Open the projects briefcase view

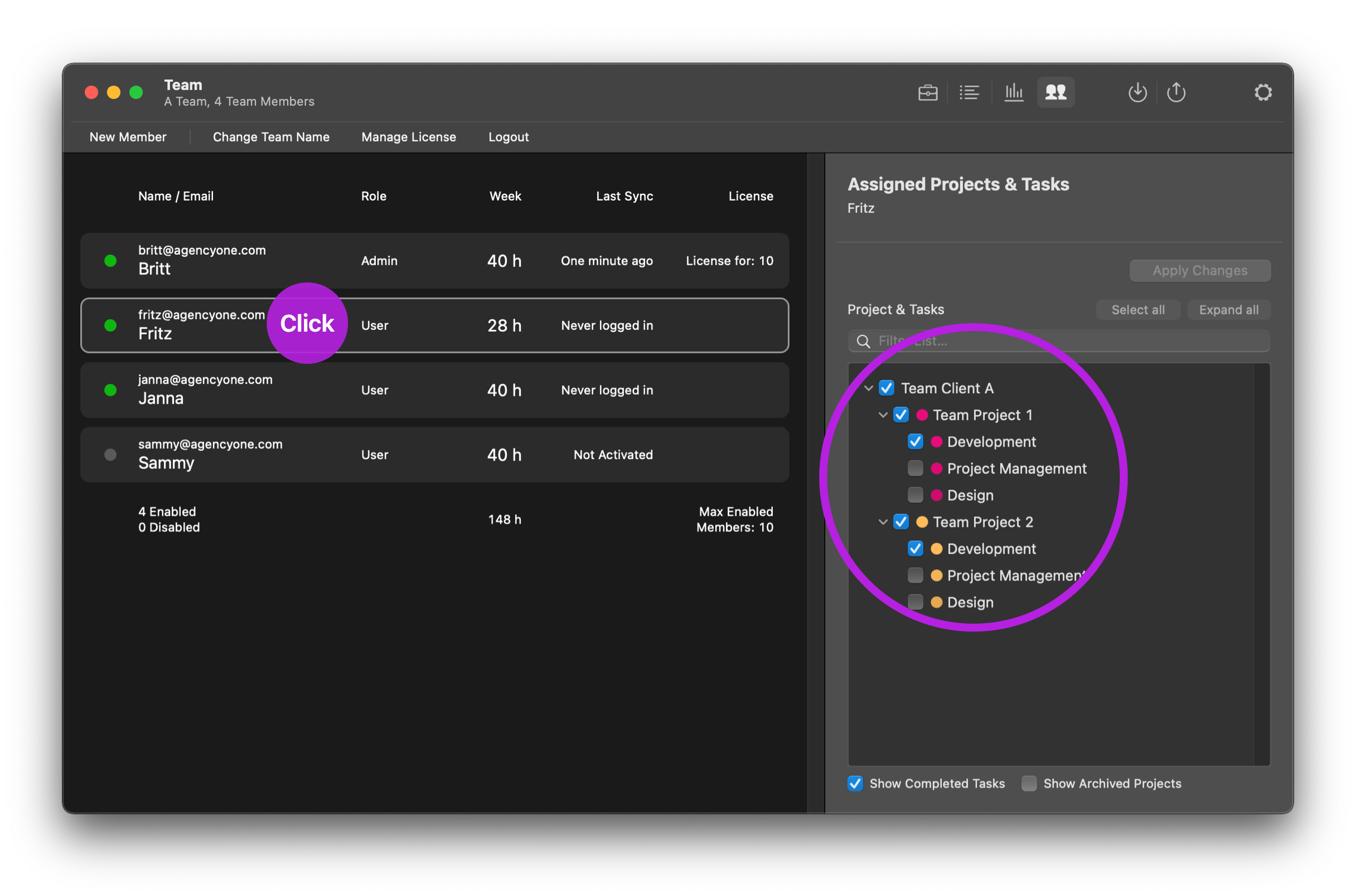coord(927,93)
